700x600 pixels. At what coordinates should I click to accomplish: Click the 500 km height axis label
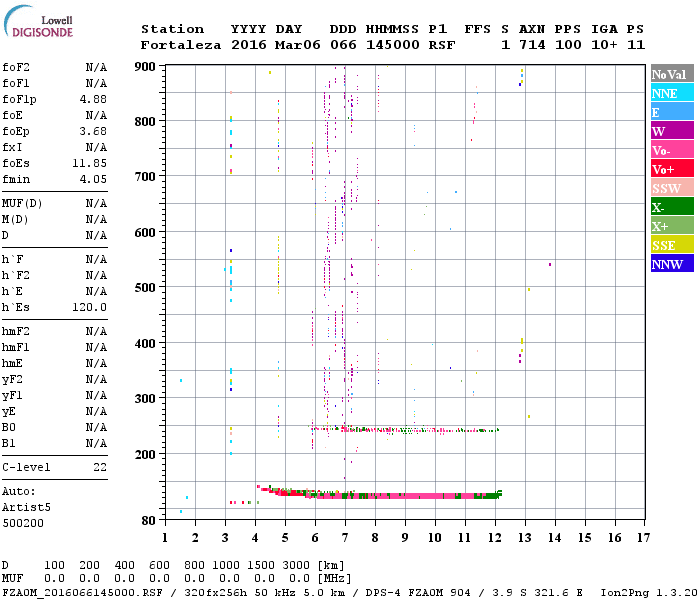click(145, 287)
